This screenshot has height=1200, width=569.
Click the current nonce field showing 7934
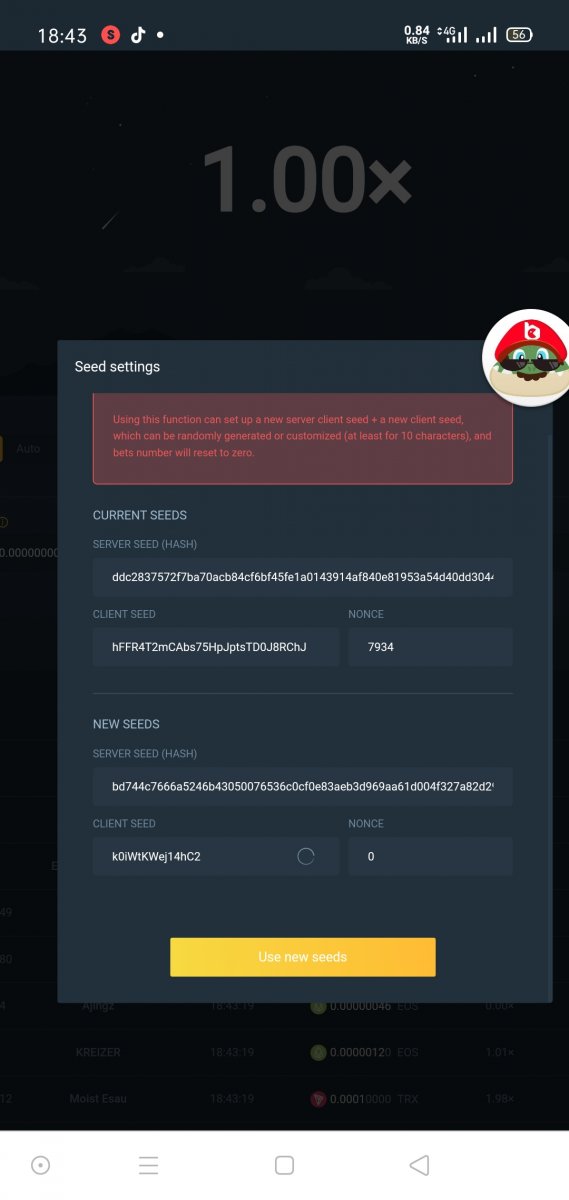[x=430, y=647]
